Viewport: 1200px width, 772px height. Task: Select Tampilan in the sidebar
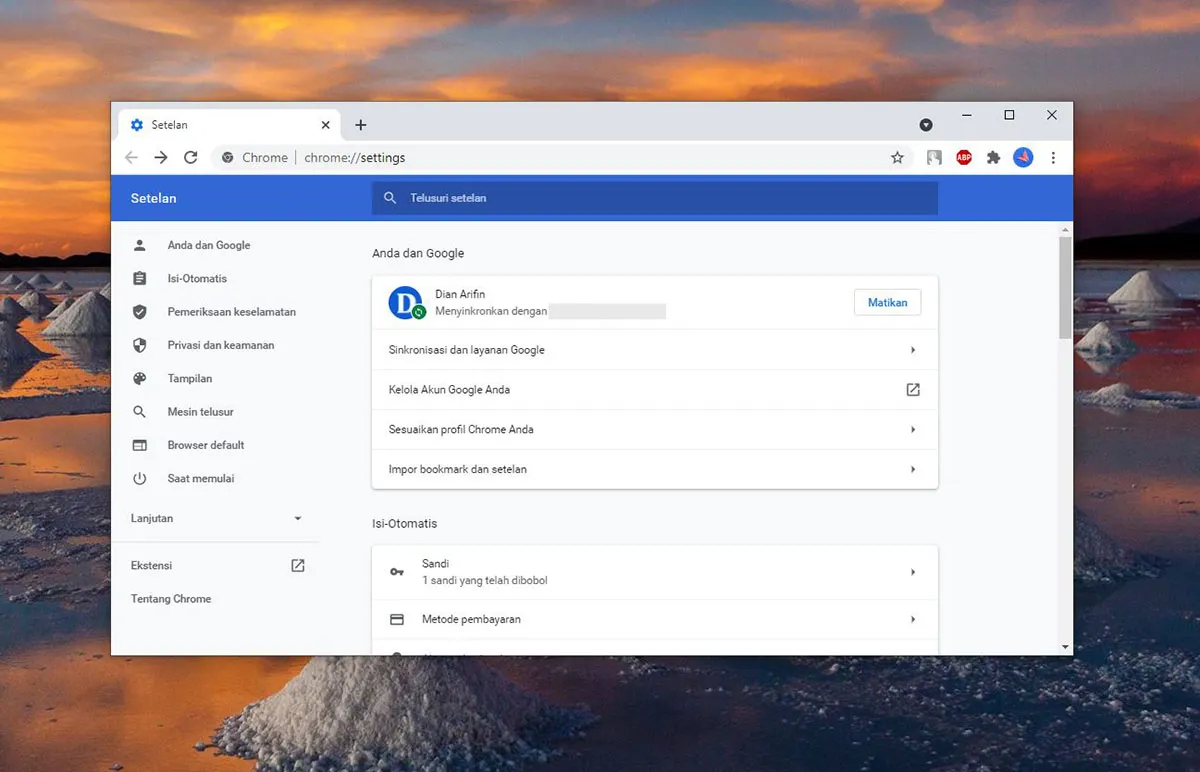(x=190, y=378)
